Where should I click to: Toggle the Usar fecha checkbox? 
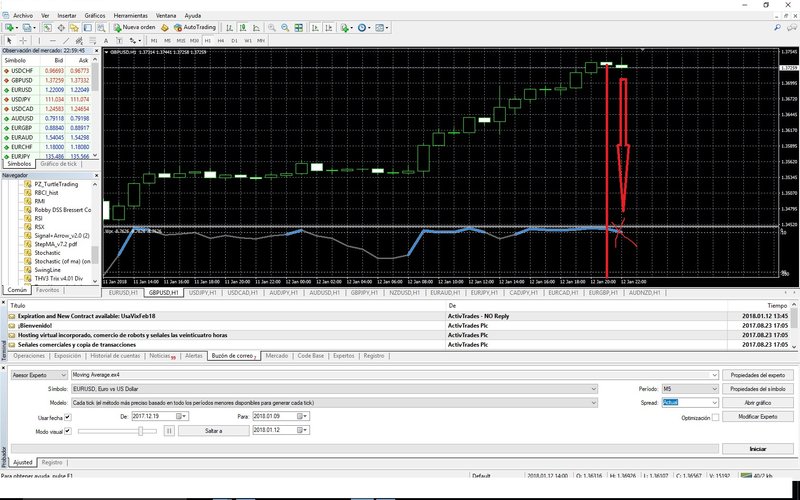coord(67,417)
